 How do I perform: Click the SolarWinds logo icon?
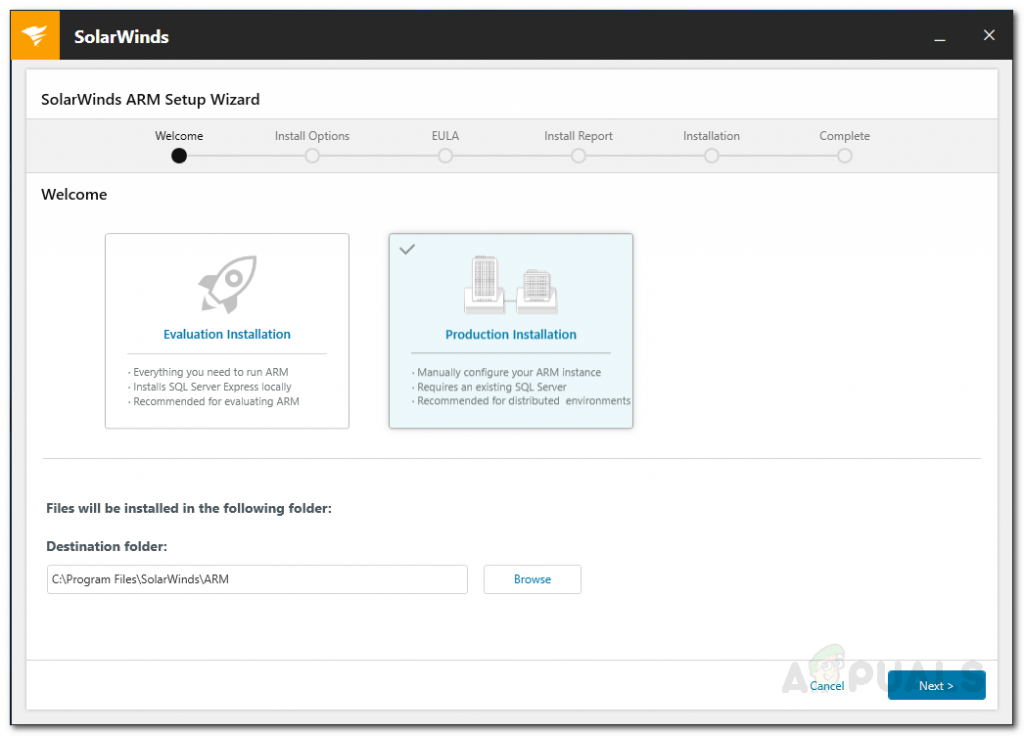point(34,34)
